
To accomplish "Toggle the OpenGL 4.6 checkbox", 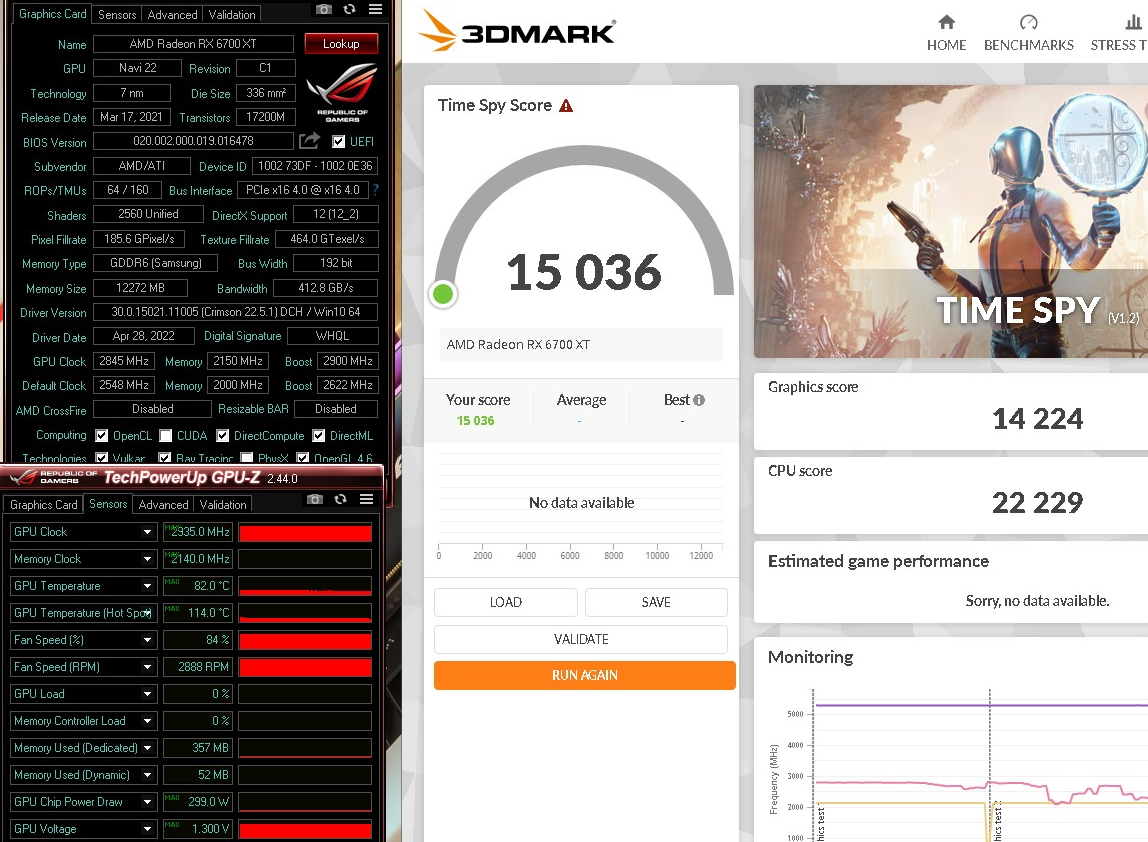I will pyautogui.click(x=302, y=458).
